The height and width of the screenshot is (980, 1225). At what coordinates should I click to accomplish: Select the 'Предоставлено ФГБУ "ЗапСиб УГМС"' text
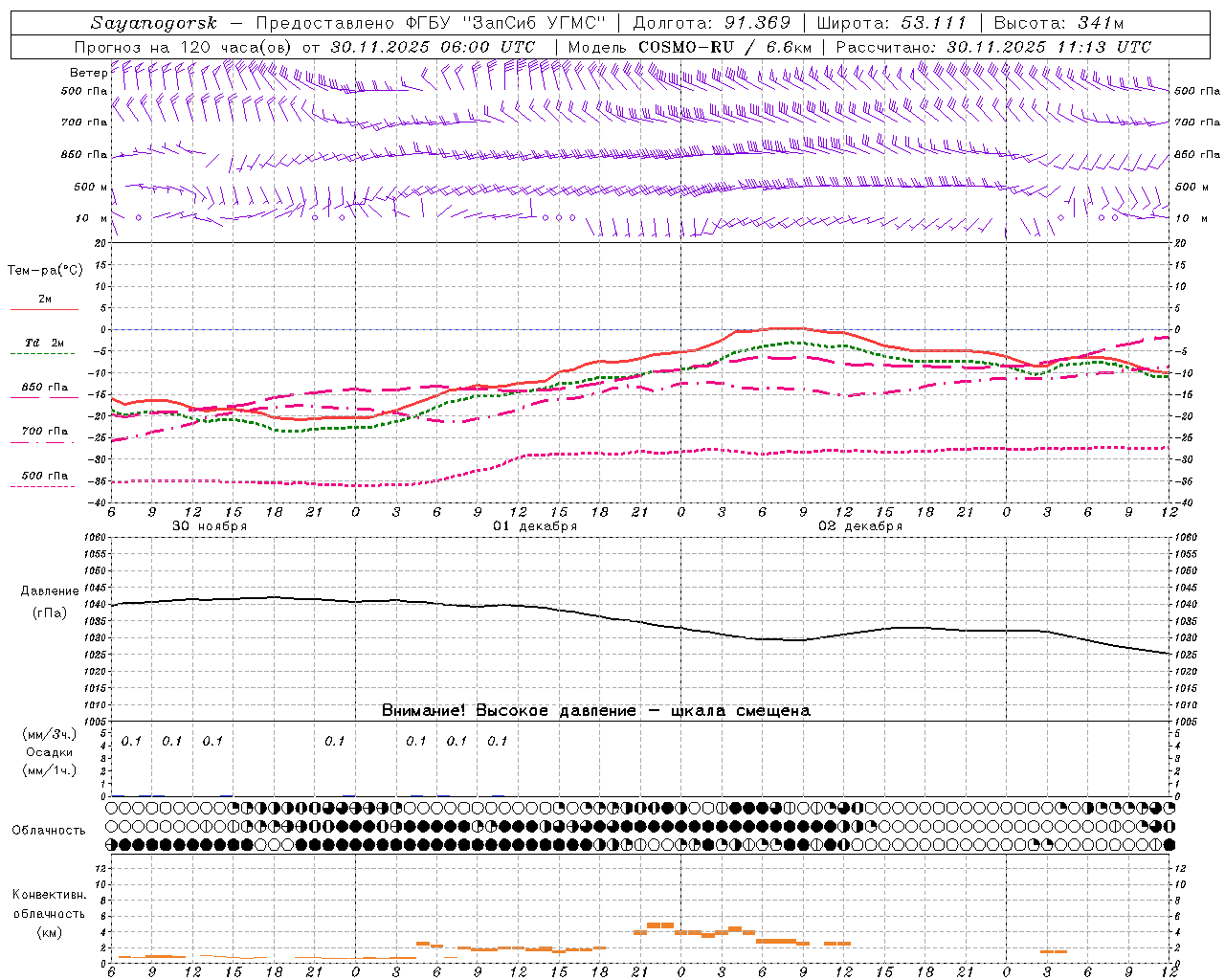(x=433, y=23)
